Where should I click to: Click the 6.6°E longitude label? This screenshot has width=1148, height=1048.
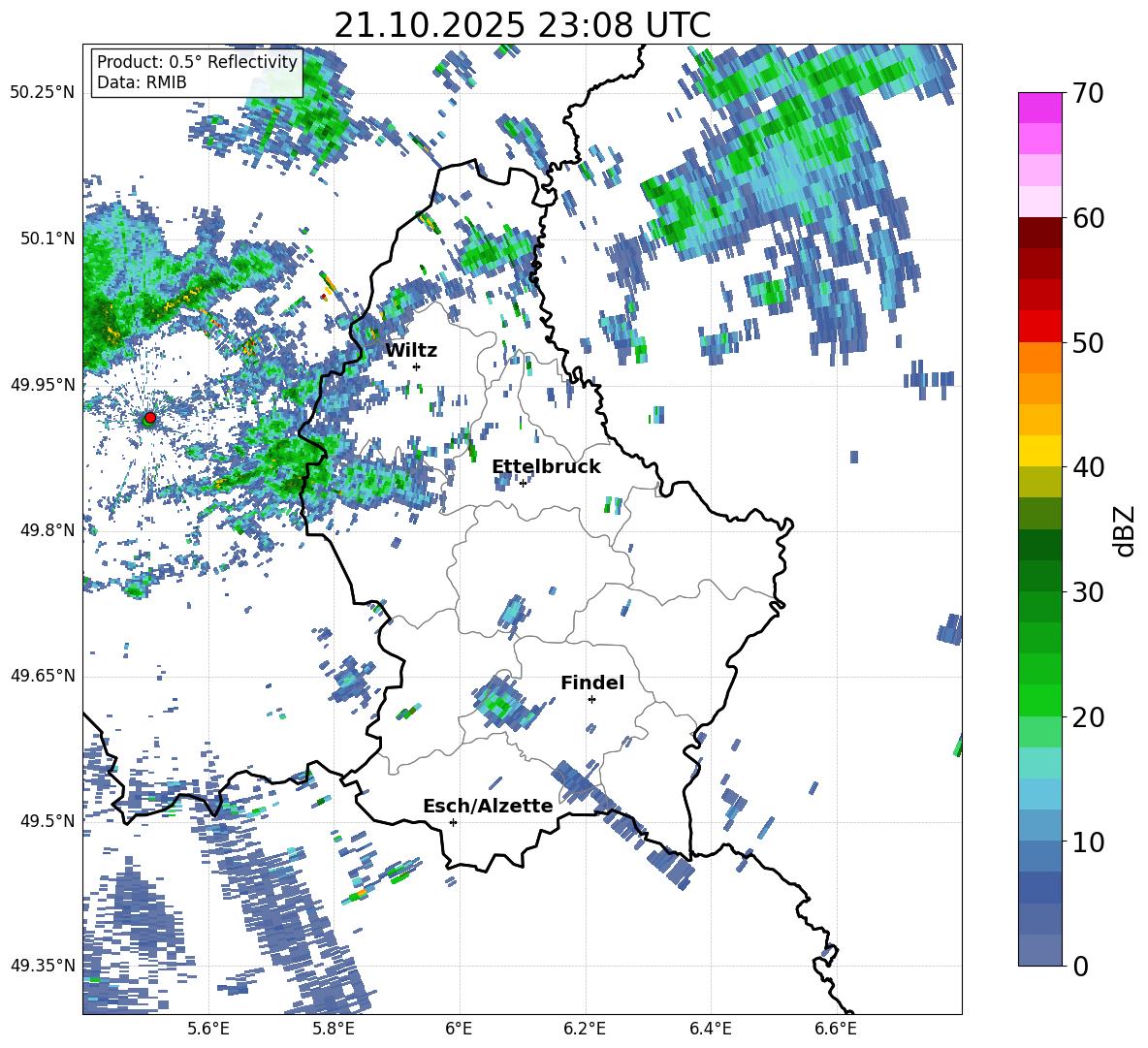pos(836,1029)
